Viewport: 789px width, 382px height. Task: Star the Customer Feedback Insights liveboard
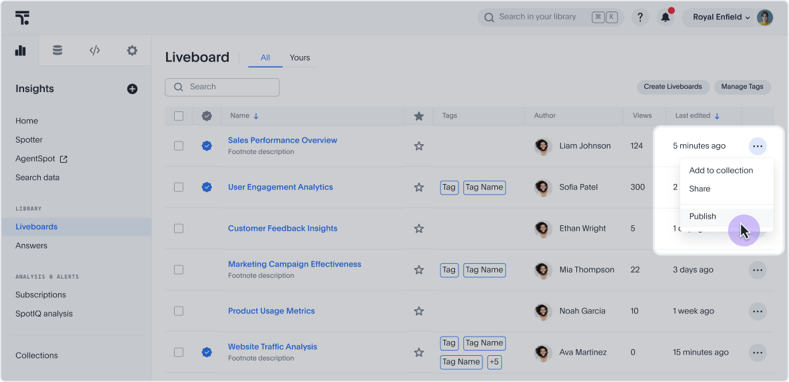[x=419, y=228]
